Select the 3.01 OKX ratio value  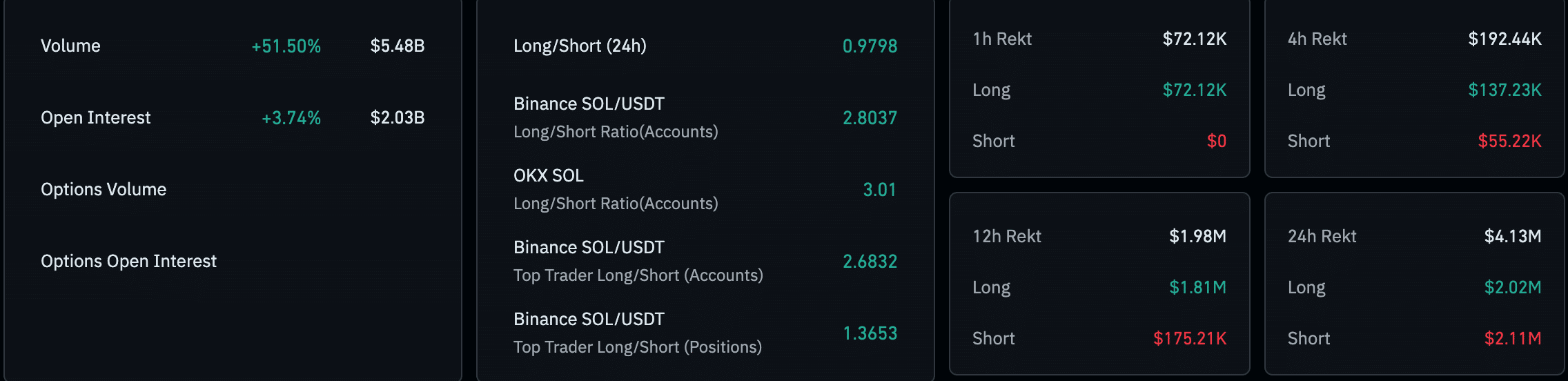click(879, 190)
